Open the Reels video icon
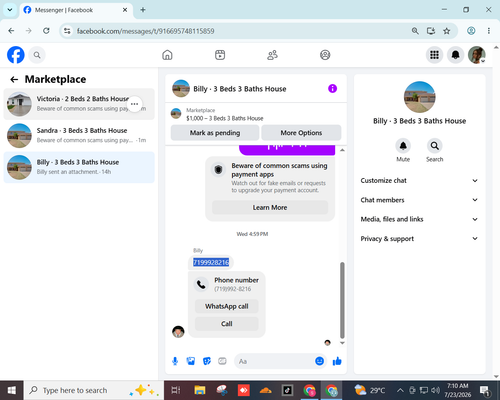The width and height of the screenshot is (500, 400). tap(220, 55)
